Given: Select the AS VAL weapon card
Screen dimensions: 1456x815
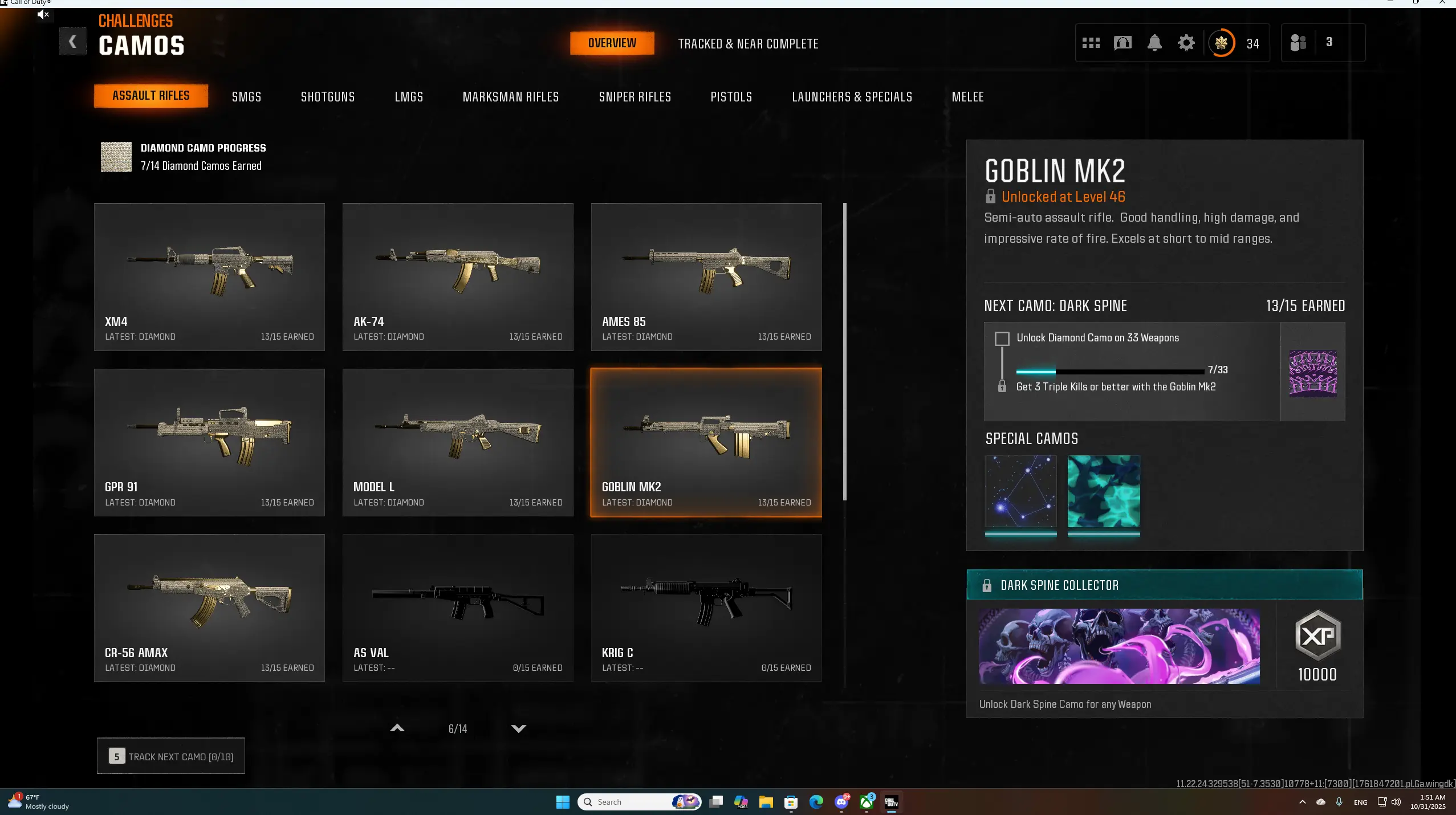Looking at the screenshot, I should point(458,608).
